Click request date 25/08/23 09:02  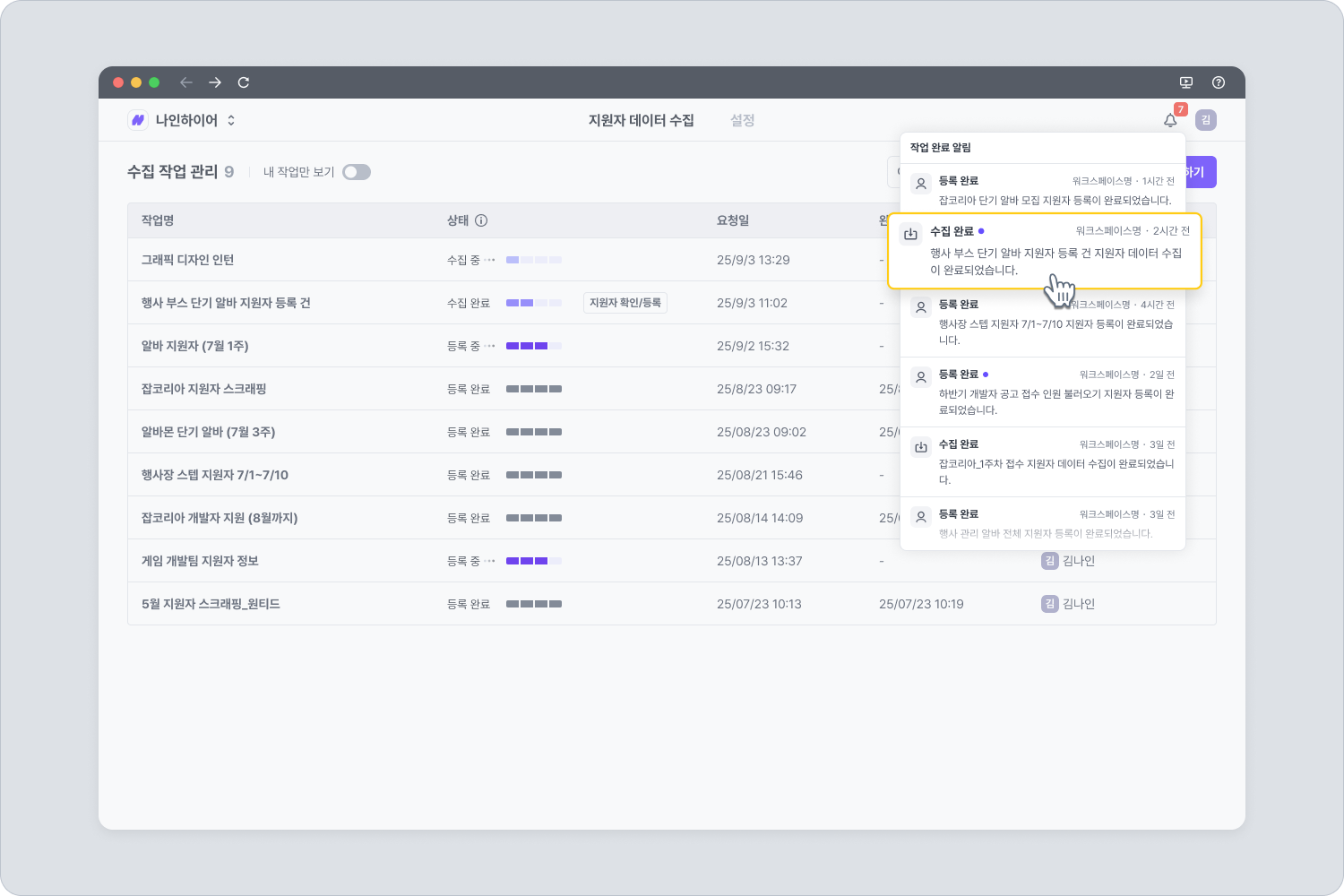pyautogui.click(x=762, y=432)
